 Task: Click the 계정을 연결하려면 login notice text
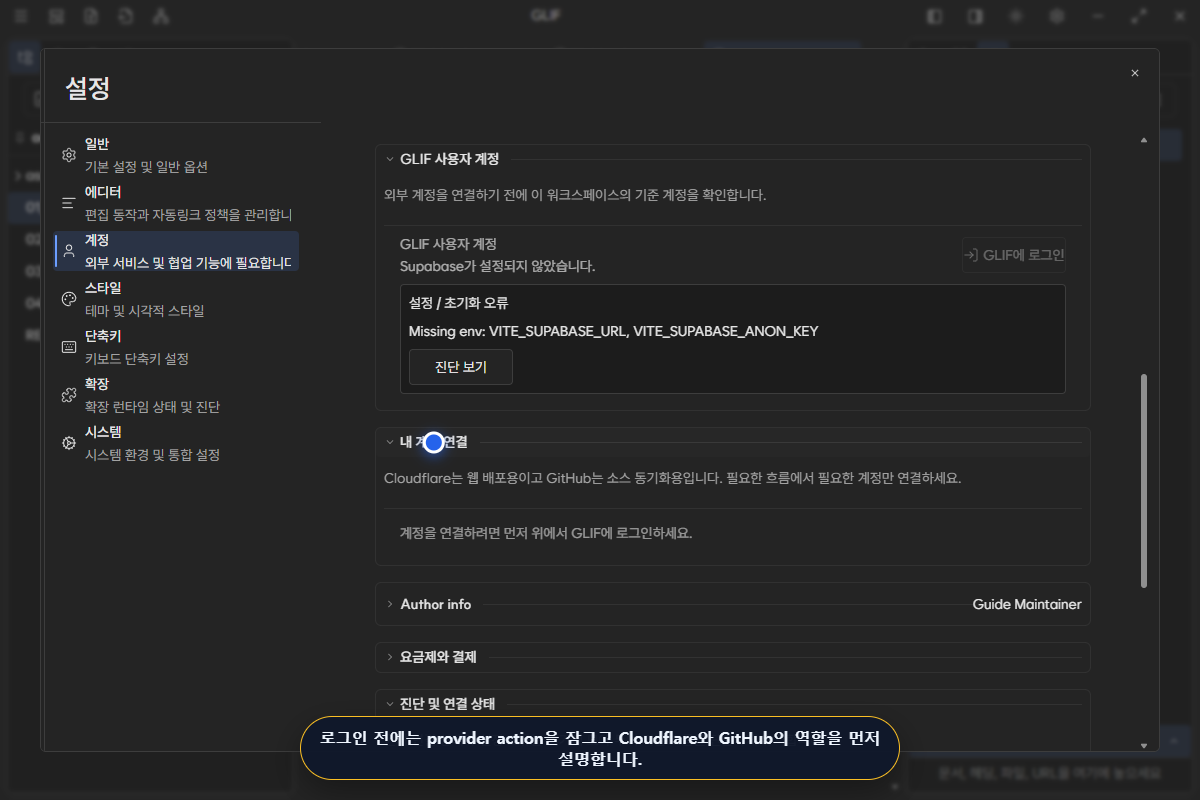coord(546,533)
